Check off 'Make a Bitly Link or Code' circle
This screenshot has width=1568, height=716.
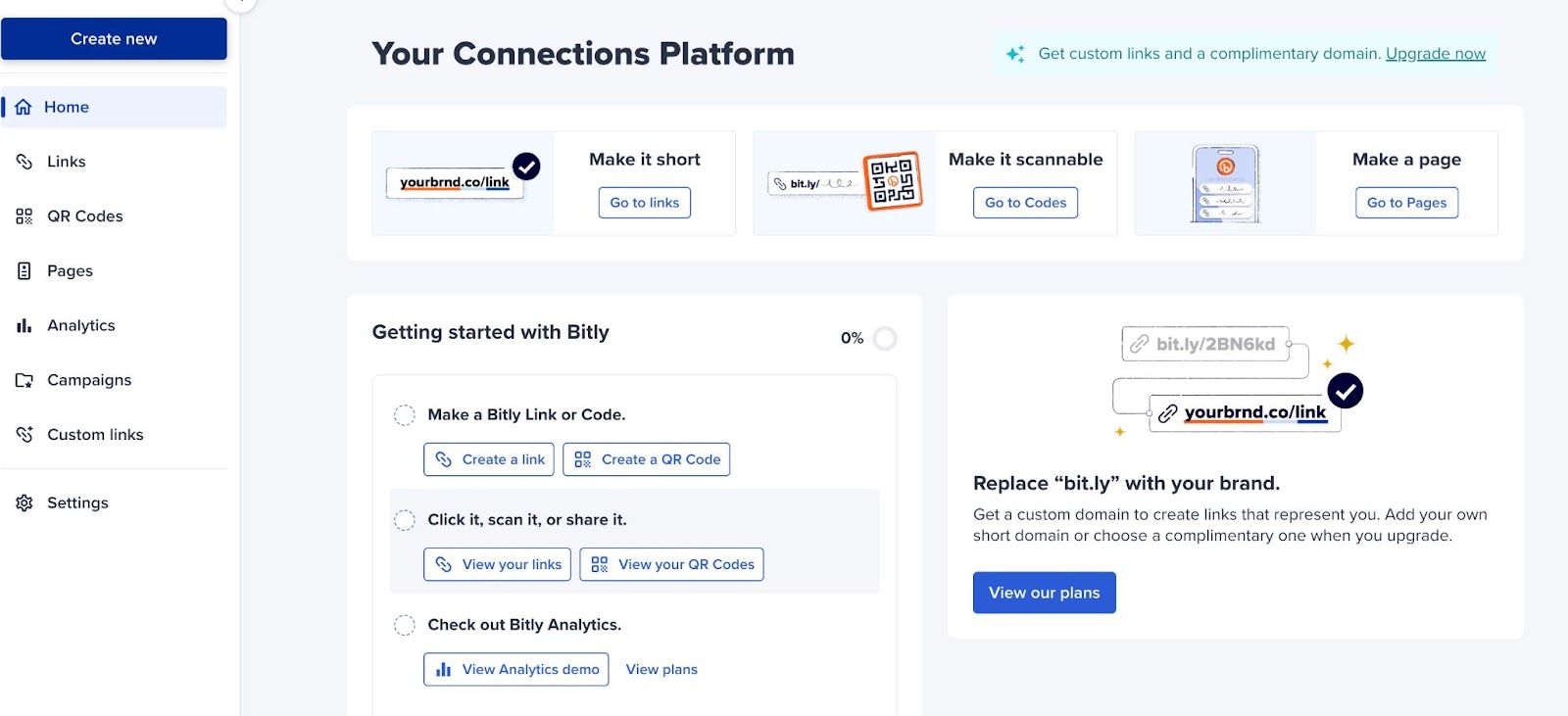coord(404,415)
